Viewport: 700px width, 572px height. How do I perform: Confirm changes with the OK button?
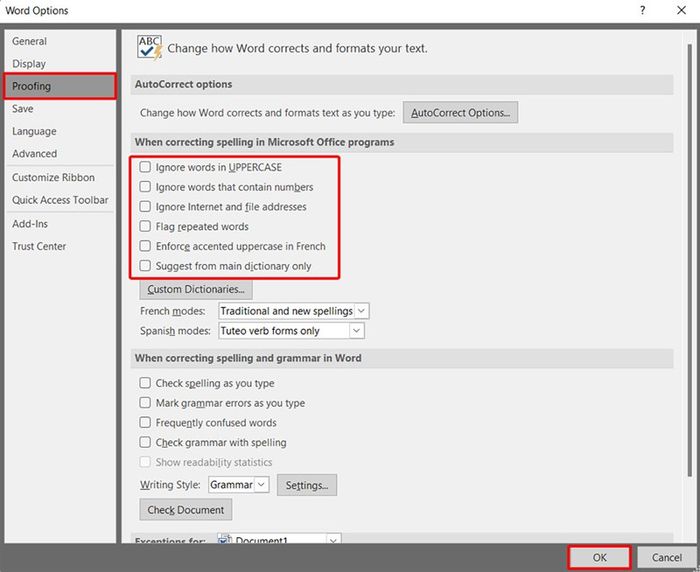pos(599,557)
